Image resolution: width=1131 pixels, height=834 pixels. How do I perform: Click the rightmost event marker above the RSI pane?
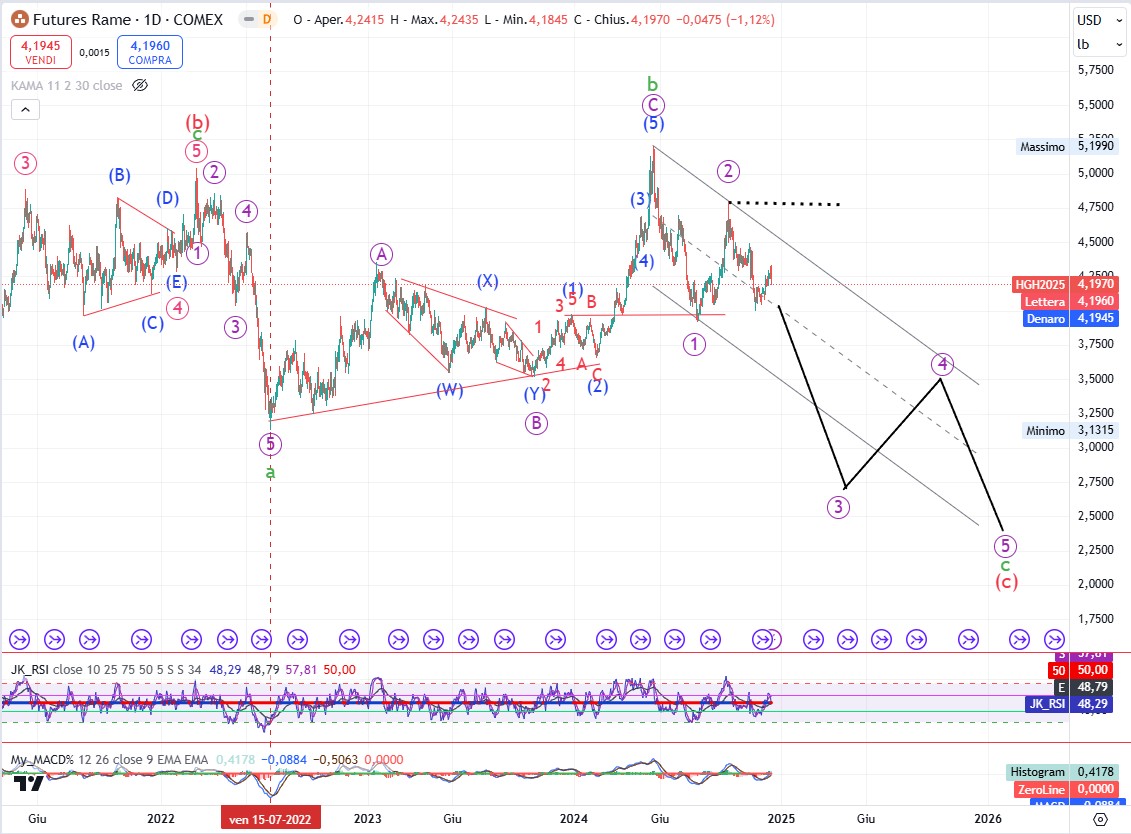pyautogui.click(x=1055, y=639)
